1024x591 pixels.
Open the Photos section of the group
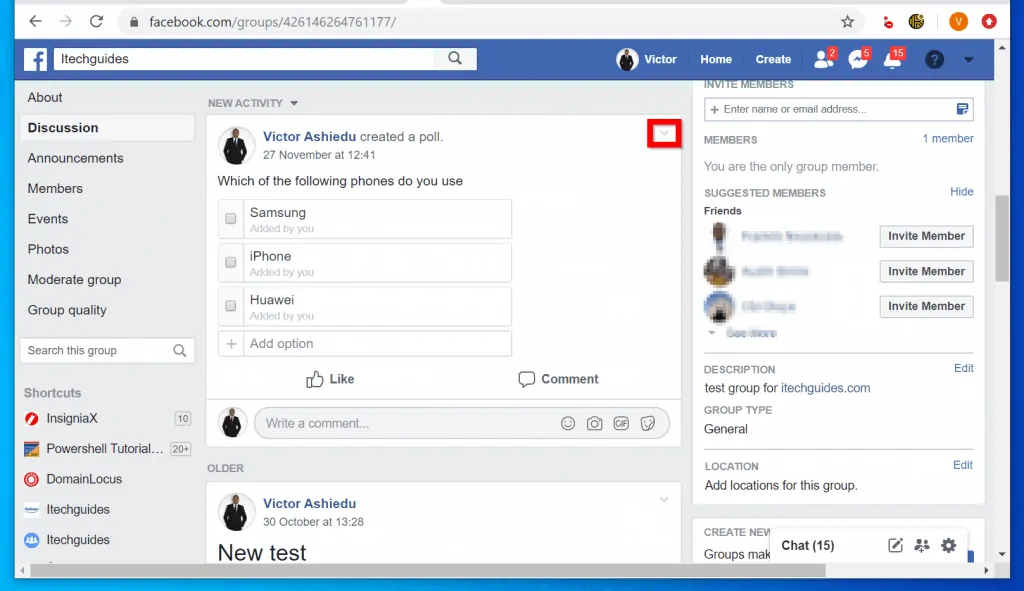pos(47,249)
